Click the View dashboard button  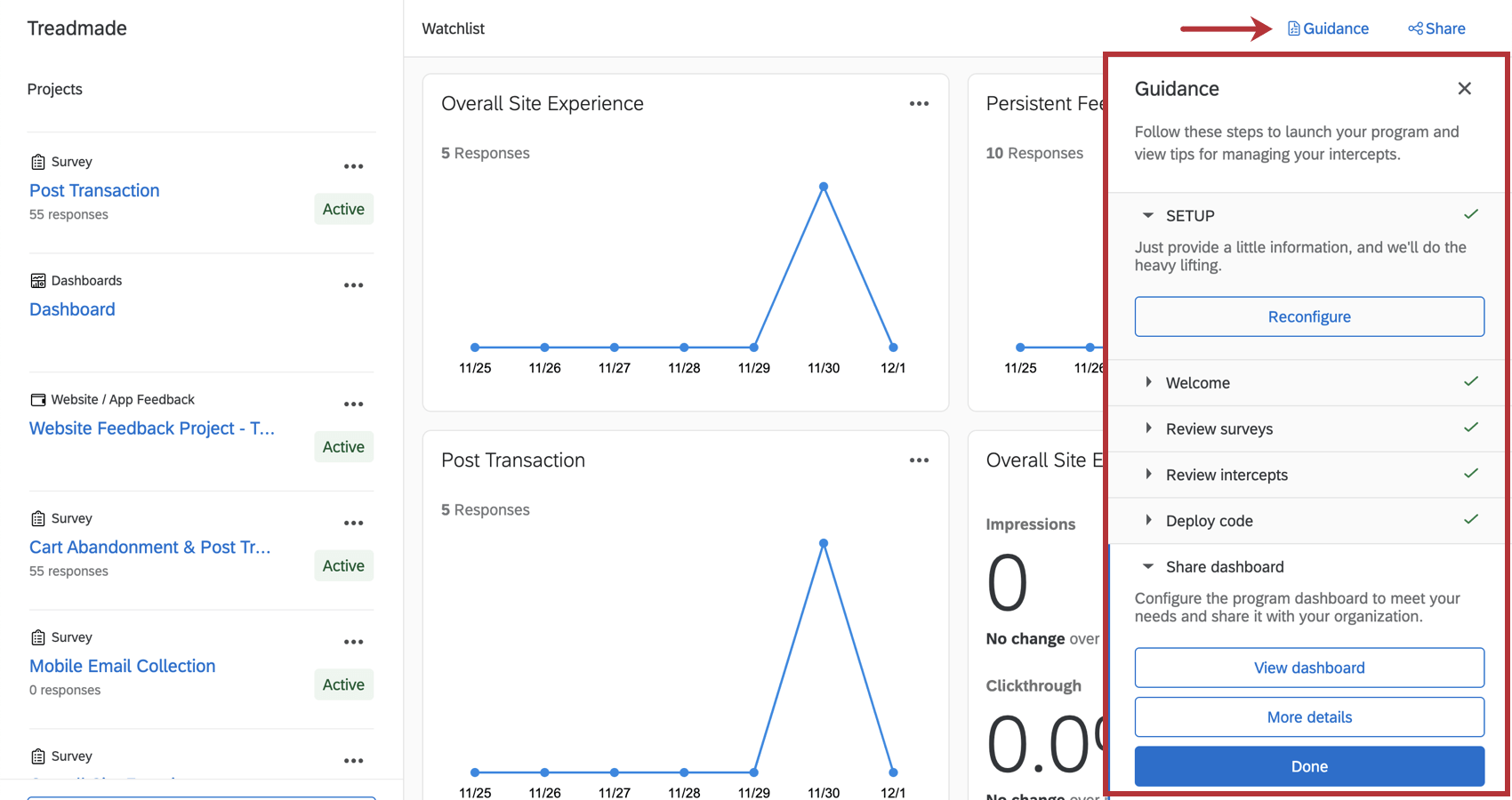(1309, 668)
